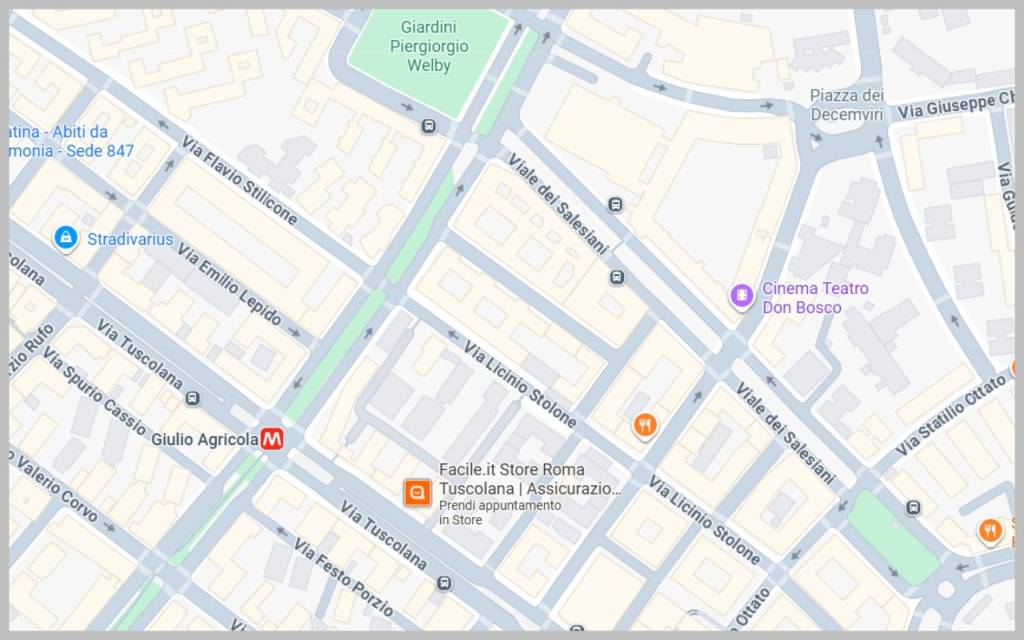Select the Giulio Agricola station name label
The image size is (1024, 640).
coord(204,440)
